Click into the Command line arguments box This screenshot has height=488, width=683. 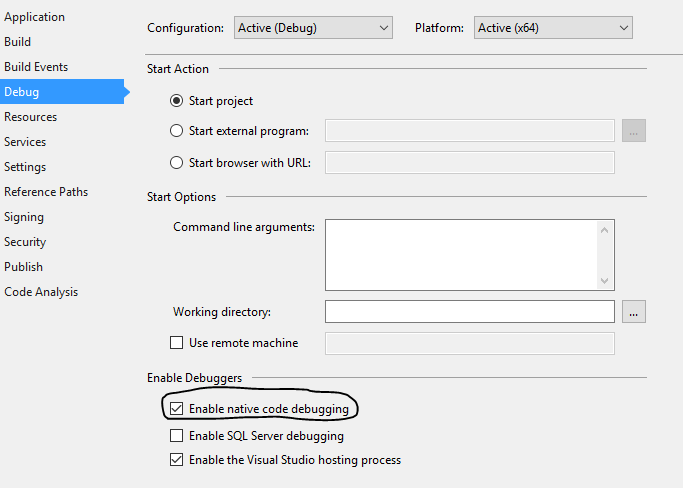coord(460,254)
